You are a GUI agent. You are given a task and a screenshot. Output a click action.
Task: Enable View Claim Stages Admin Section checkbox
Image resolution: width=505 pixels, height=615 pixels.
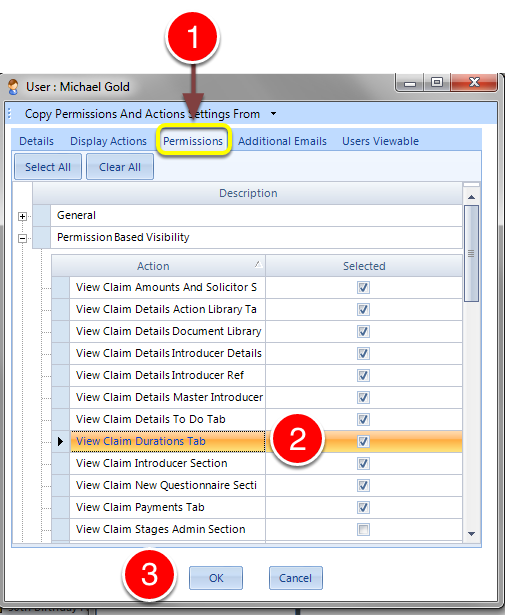pos(363,529)
